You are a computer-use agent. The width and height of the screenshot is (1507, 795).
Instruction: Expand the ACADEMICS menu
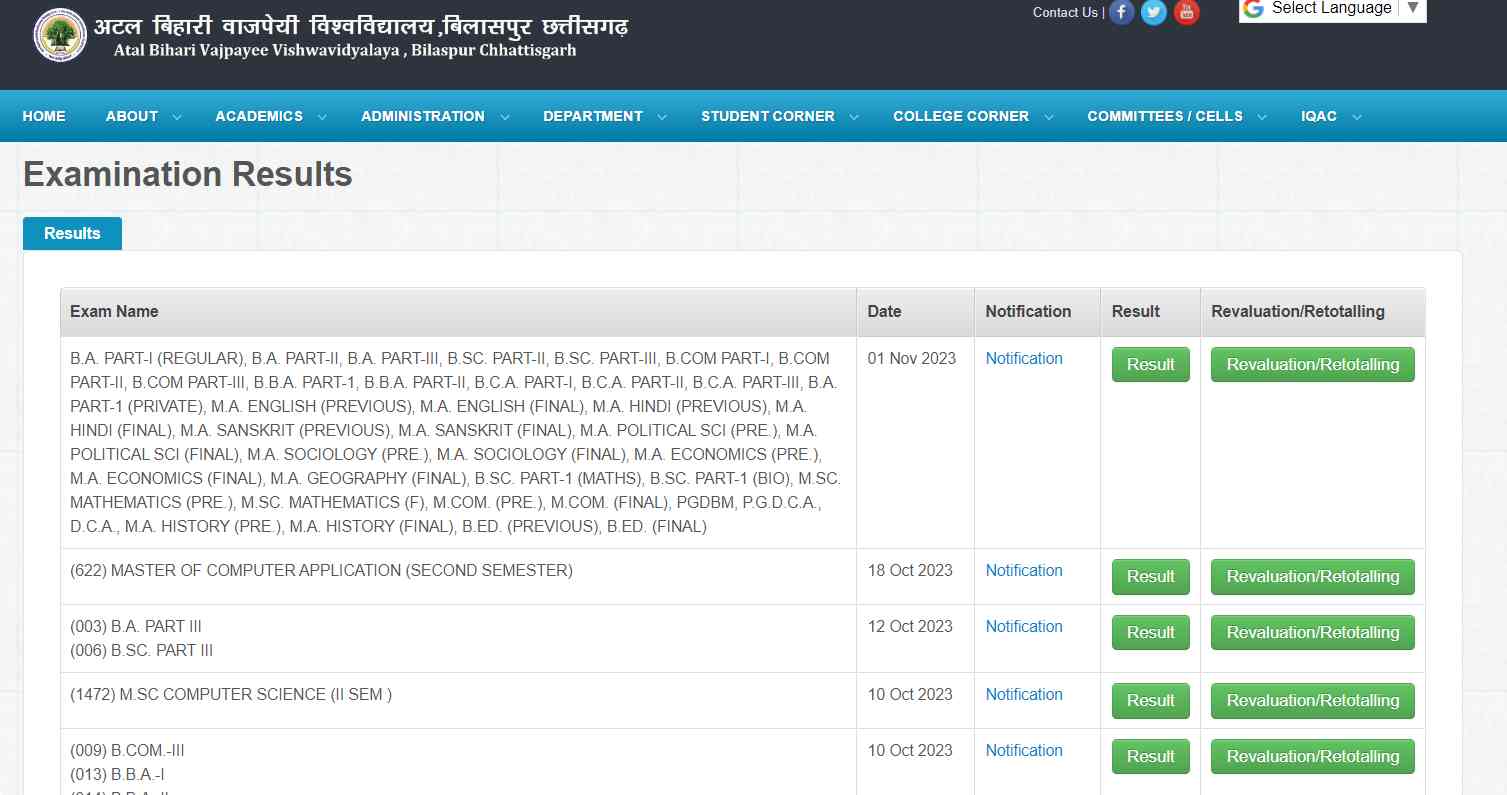(x=271, y=116)
